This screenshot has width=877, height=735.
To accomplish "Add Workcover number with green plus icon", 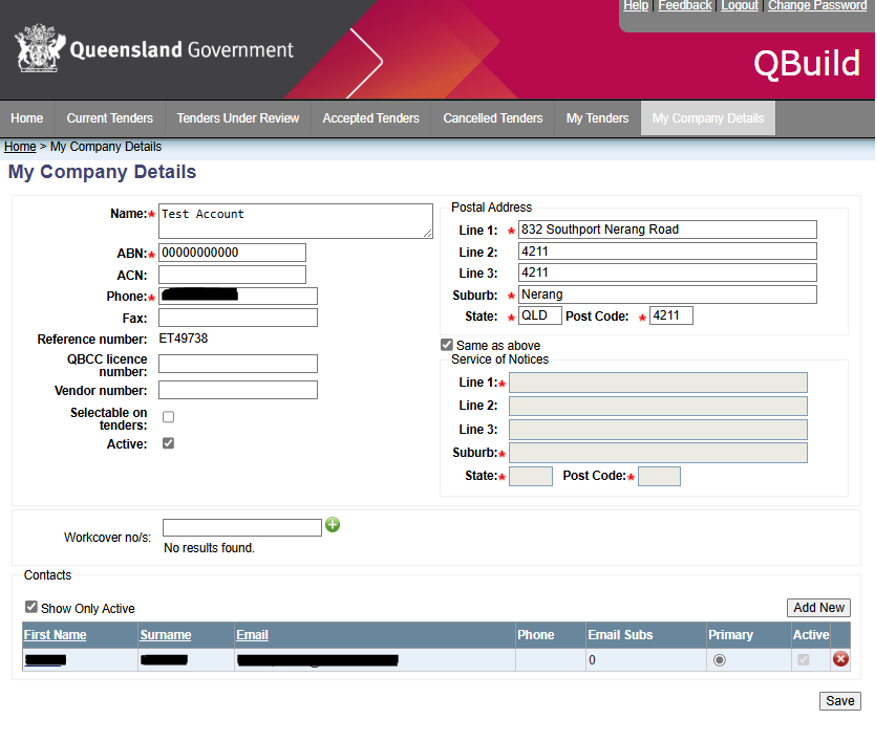I will [333, 525].
